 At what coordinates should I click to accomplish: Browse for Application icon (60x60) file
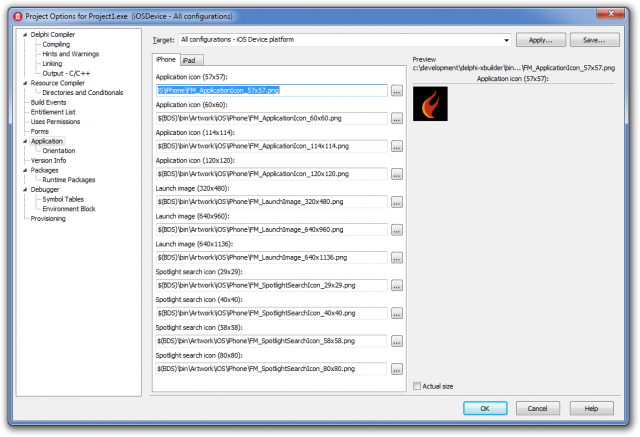[396, 118]
